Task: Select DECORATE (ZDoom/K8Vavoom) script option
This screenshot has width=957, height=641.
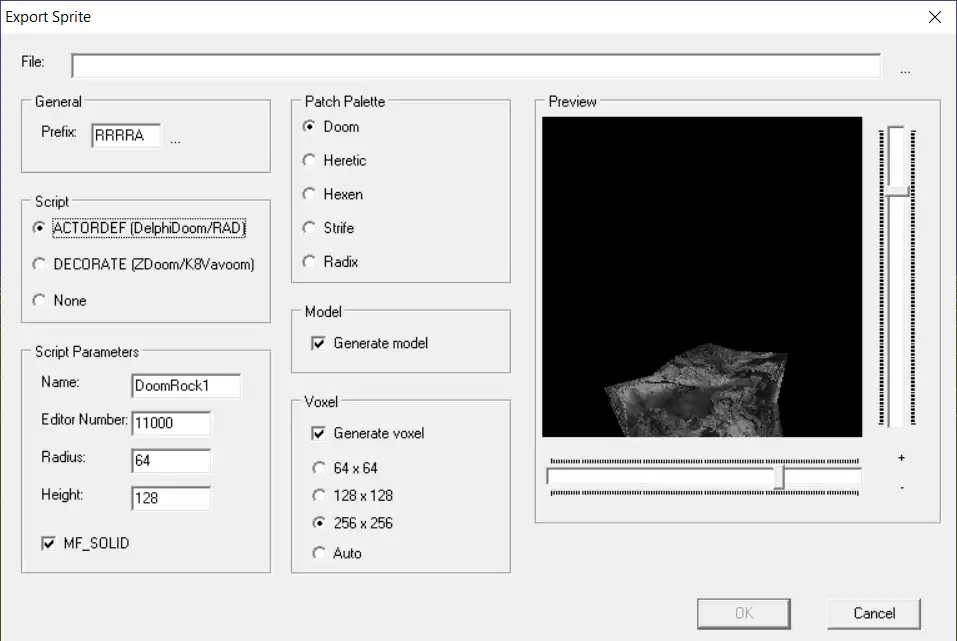Action: tap(143, 264)
